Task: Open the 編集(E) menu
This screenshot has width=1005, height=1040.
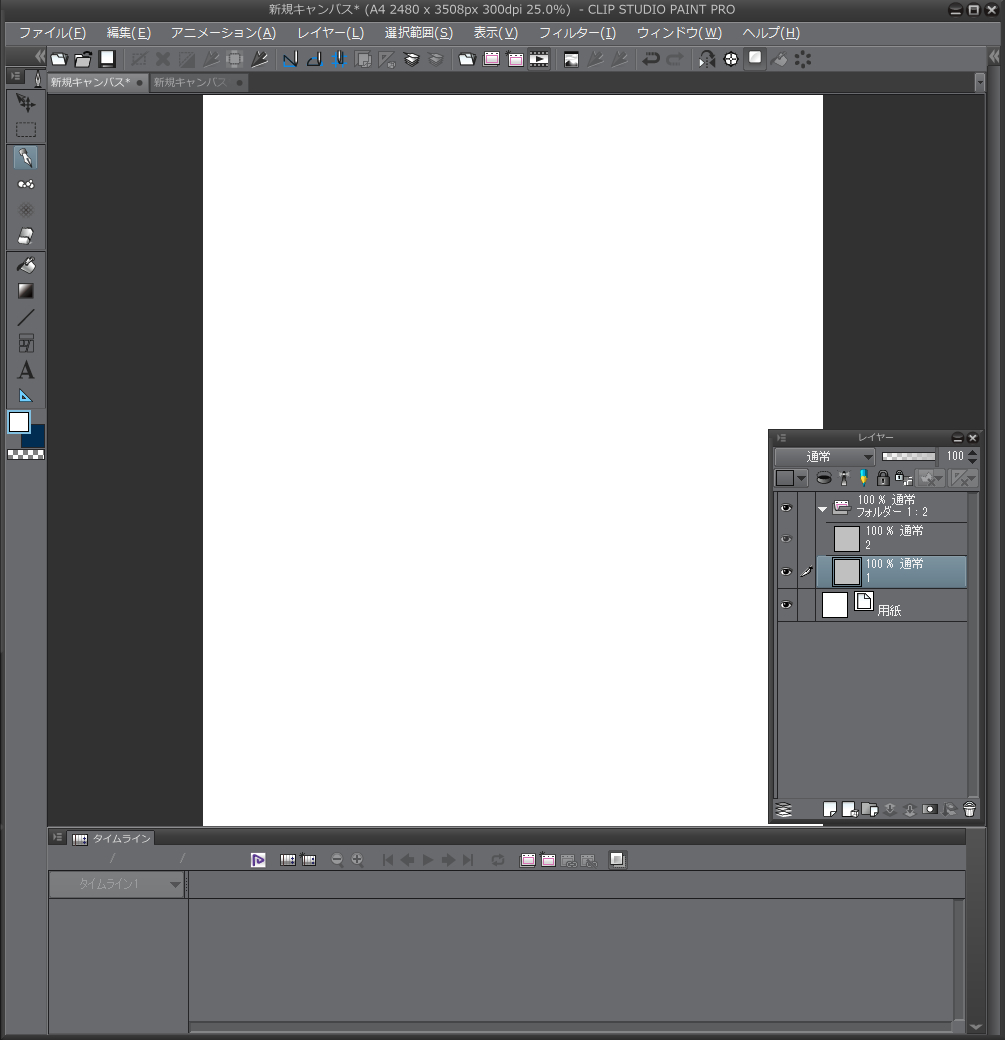Action: (129, 32)
